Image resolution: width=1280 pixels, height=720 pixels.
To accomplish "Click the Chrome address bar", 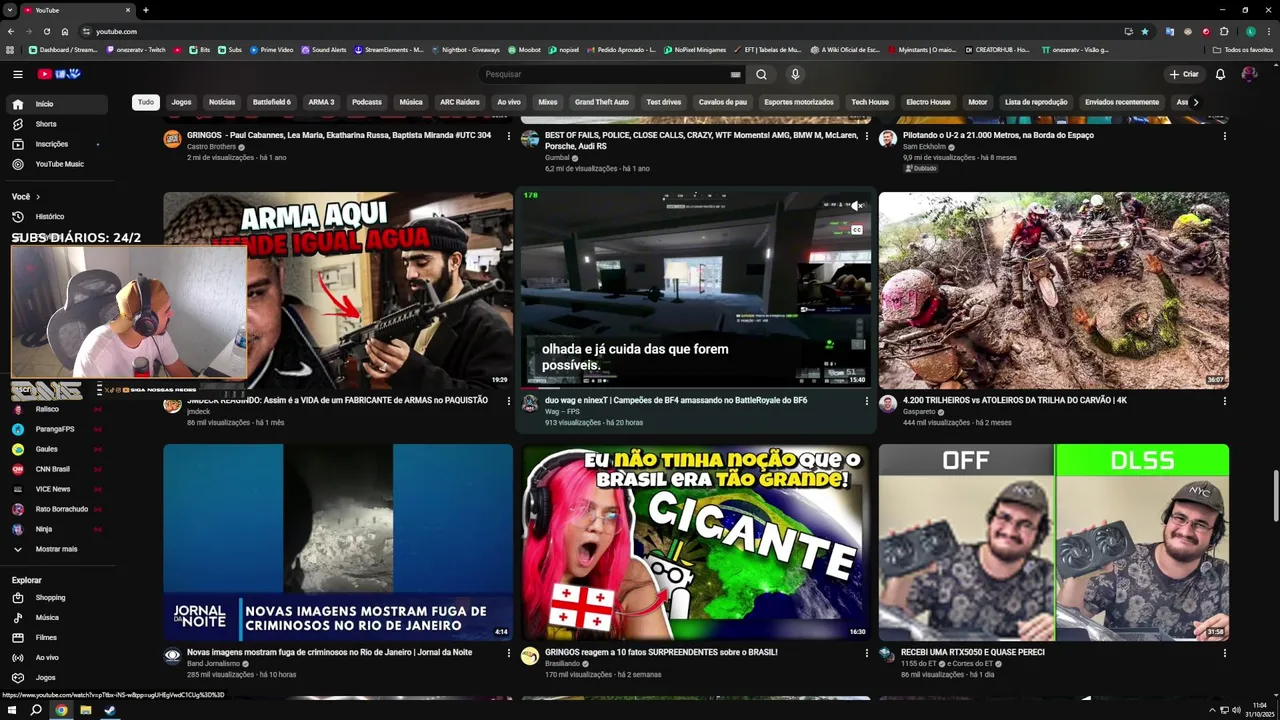I will tap(600, 32).
